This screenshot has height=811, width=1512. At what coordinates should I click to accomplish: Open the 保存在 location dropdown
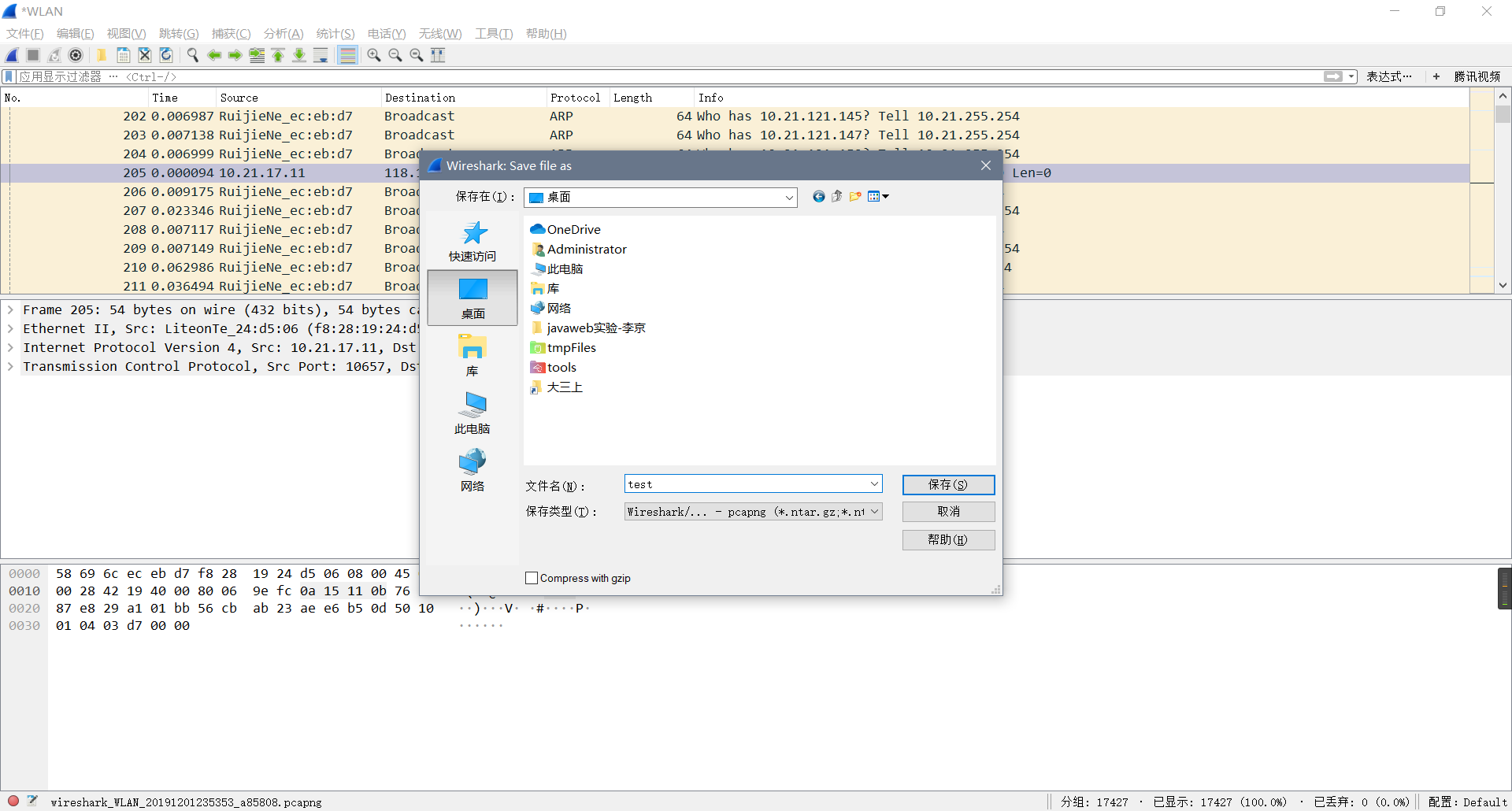coord(789,198)
